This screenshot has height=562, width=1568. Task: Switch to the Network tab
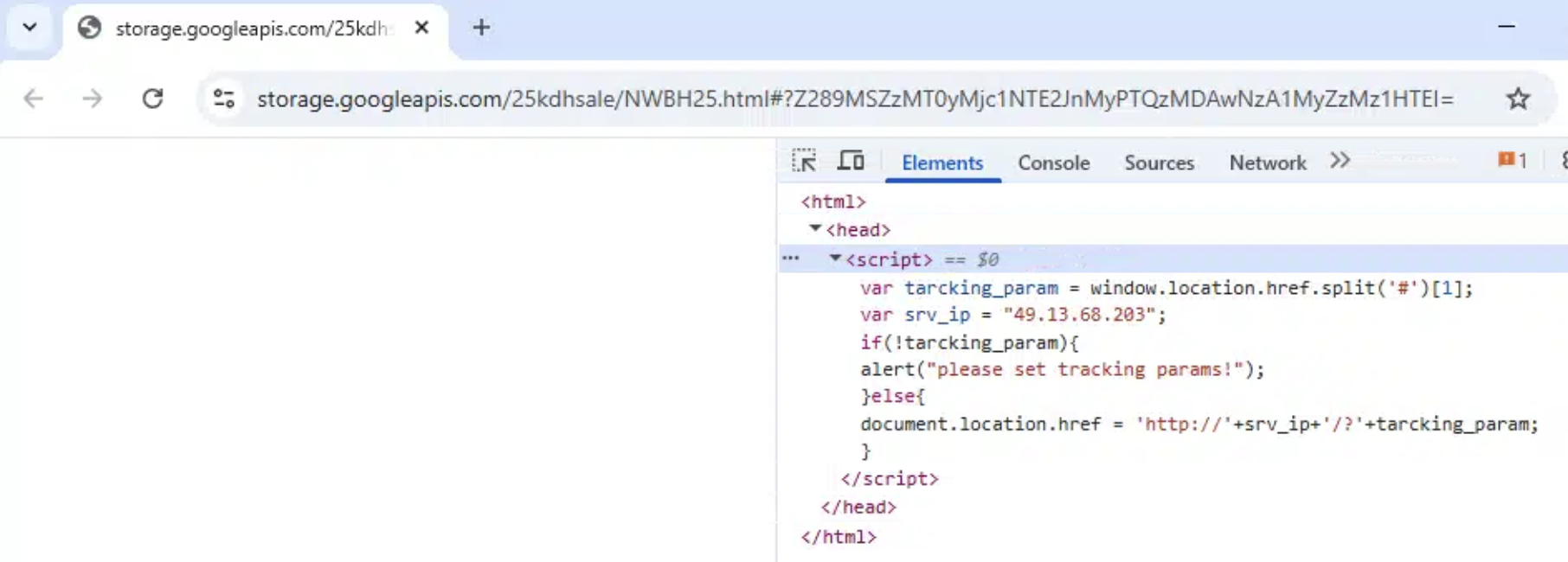(x=1268, y=163)
